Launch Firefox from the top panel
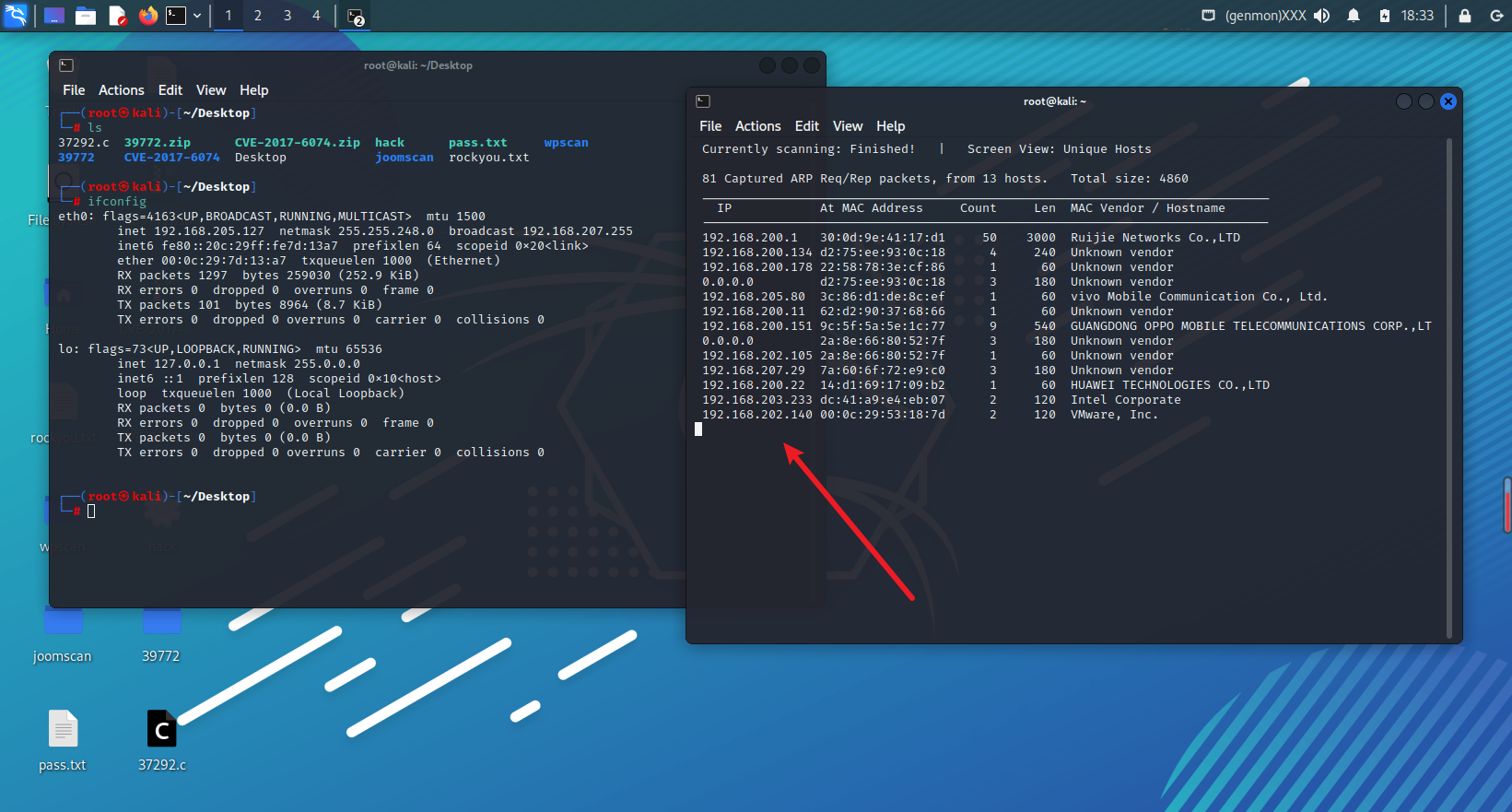1512x812 pixels. [147, 16]
